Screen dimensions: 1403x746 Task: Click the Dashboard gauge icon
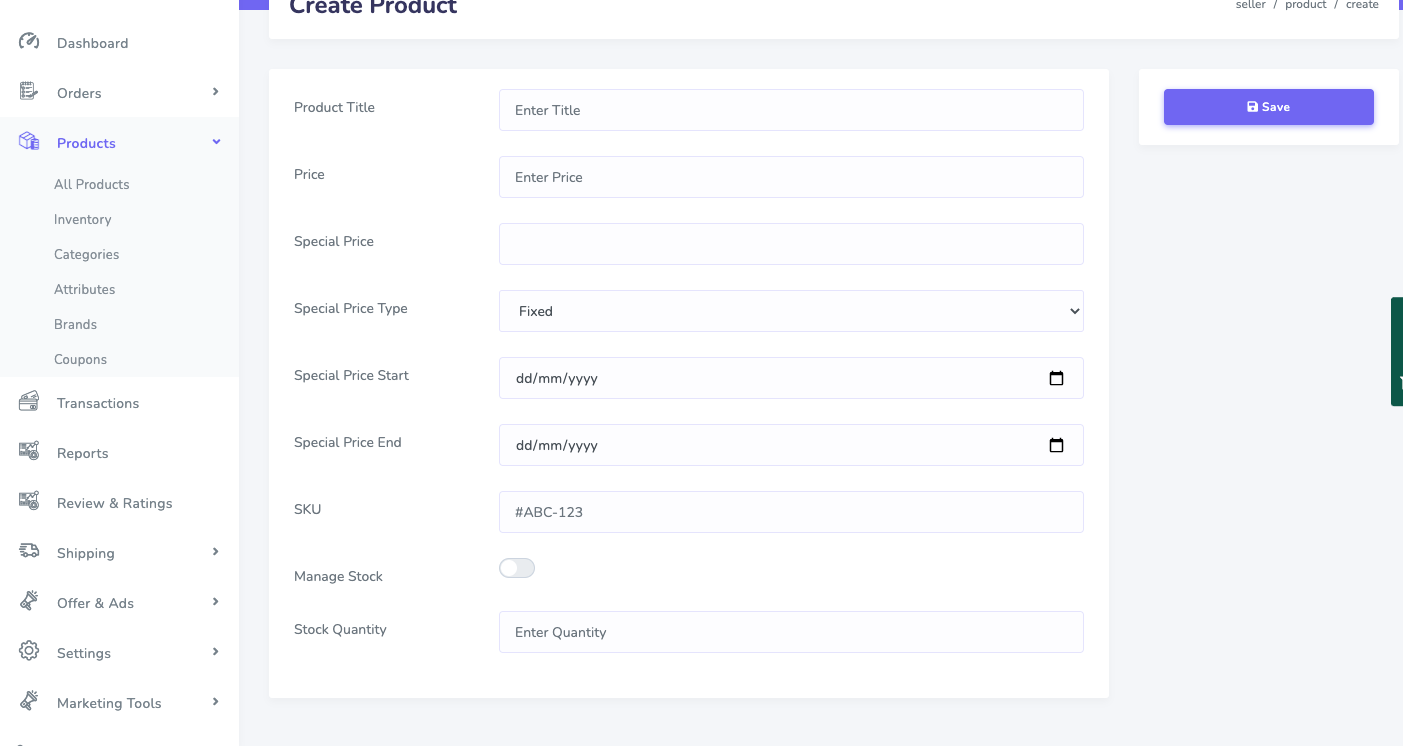pos(29,42)
